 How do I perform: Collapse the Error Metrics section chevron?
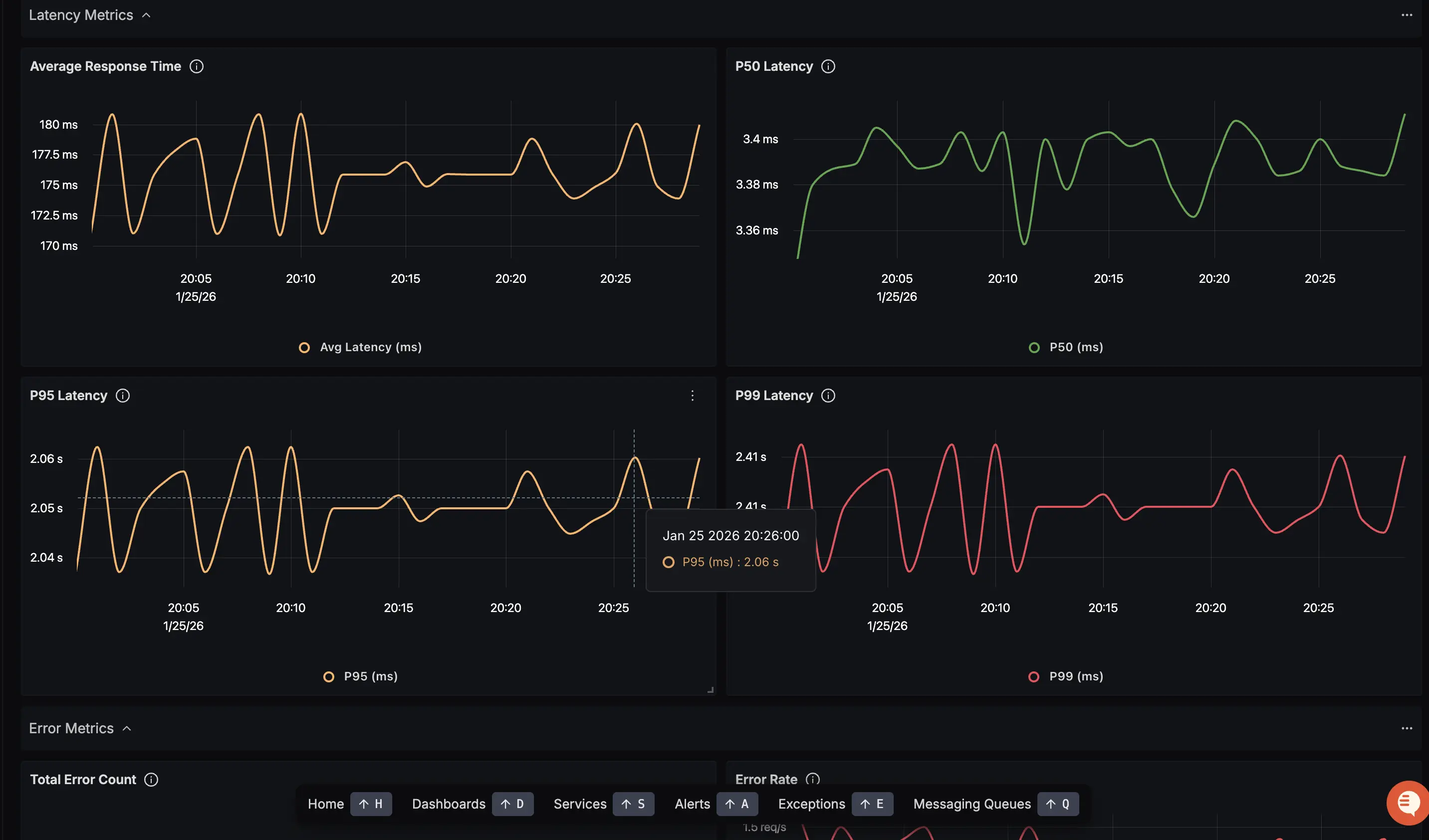[x=127, y=728]
